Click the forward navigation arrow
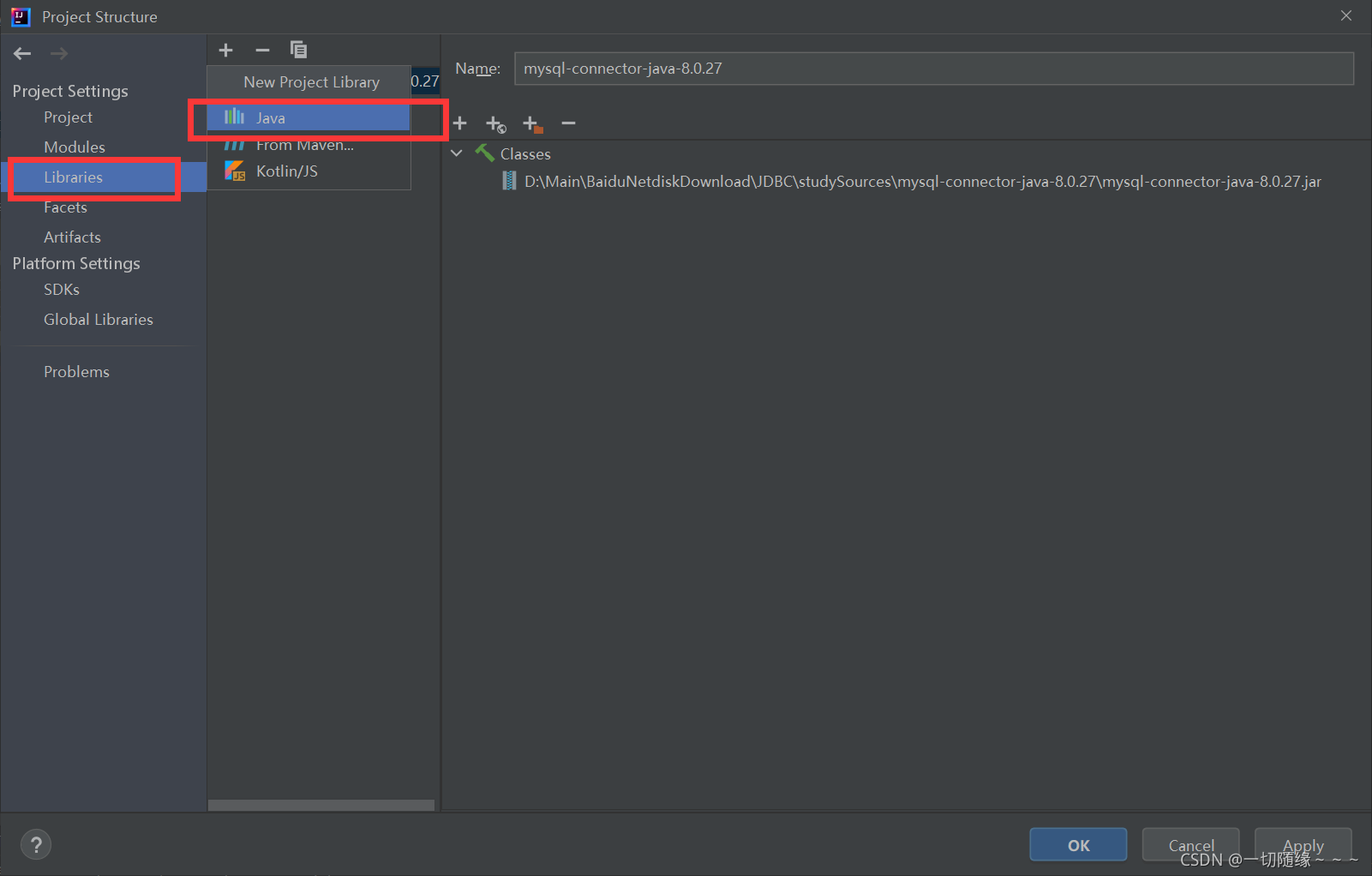 coord(58,53)
